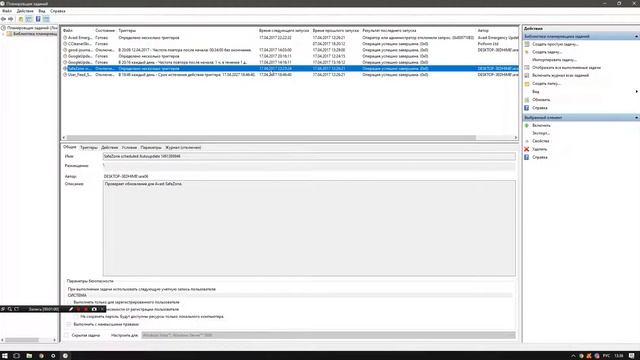This screenshot has height=360, width=640.
Task: Click the help icon under Библиотека section
Action: tap(527, 108)
